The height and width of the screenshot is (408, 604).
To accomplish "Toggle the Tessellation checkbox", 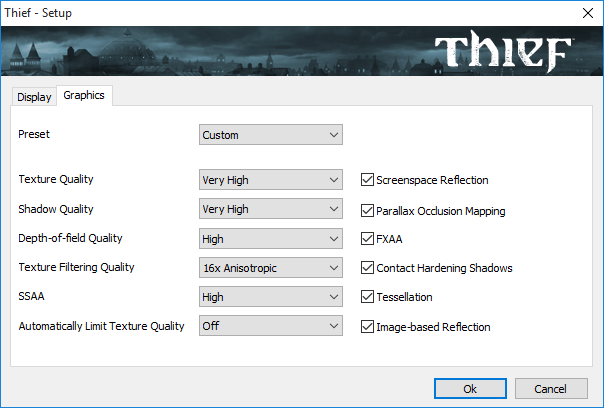I will point(367,297).
